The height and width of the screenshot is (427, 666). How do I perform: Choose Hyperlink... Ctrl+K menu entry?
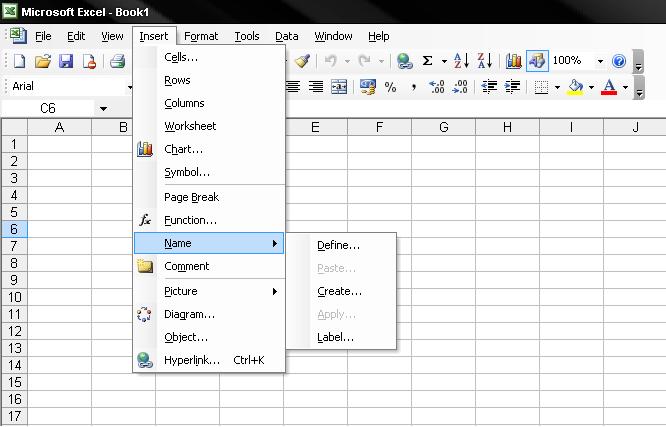pos(209,360)
